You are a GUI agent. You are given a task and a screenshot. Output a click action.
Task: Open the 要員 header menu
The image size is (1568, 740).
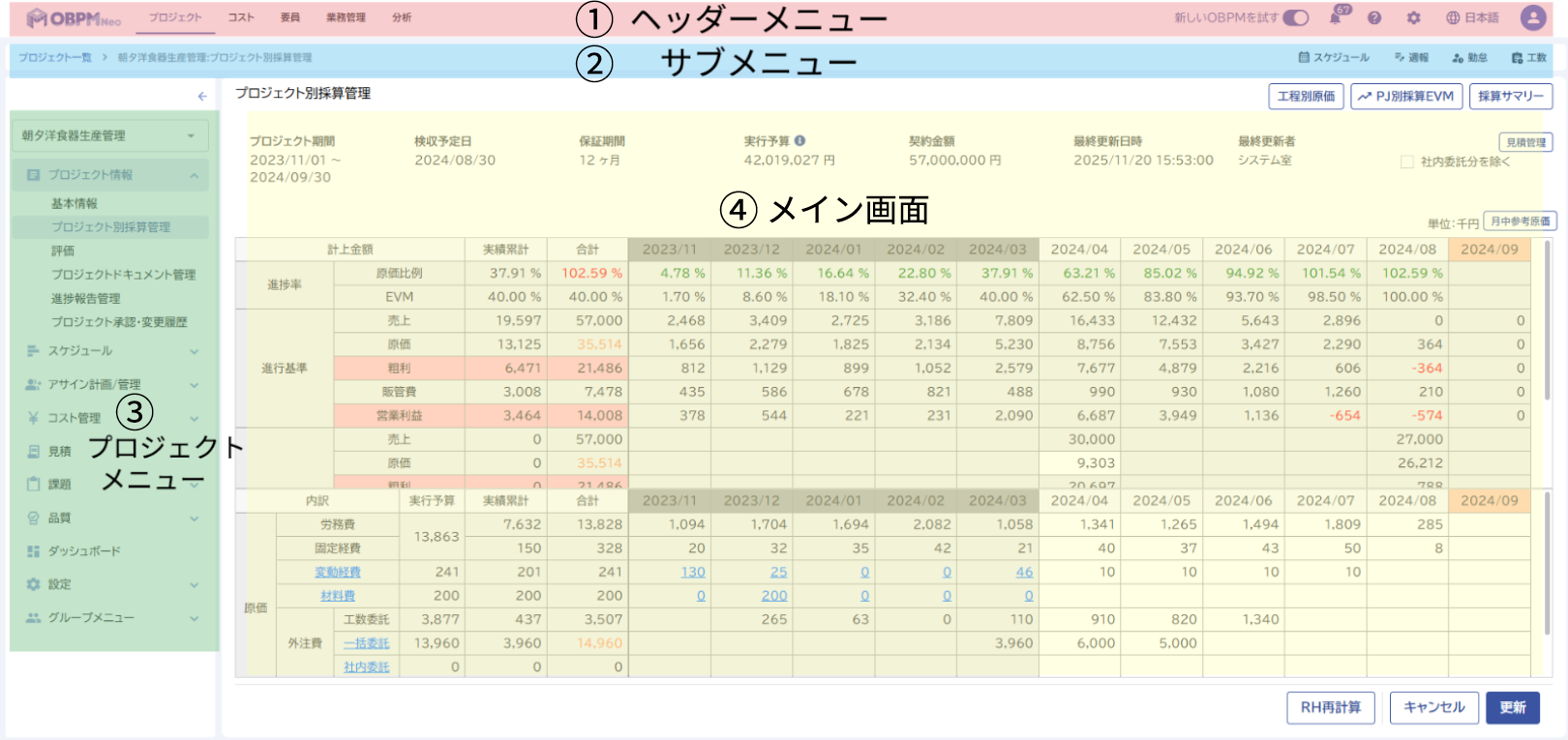coord(290,17)
